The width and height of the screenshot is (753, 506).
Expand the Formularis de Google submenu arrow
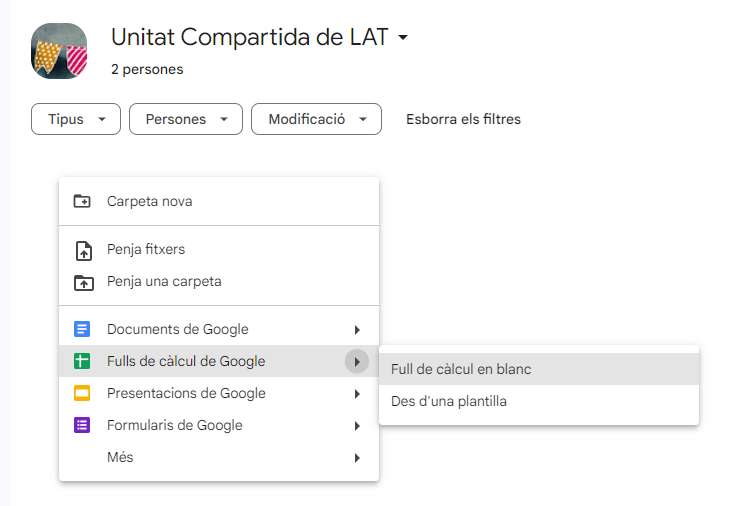click(x=357, y=426)
